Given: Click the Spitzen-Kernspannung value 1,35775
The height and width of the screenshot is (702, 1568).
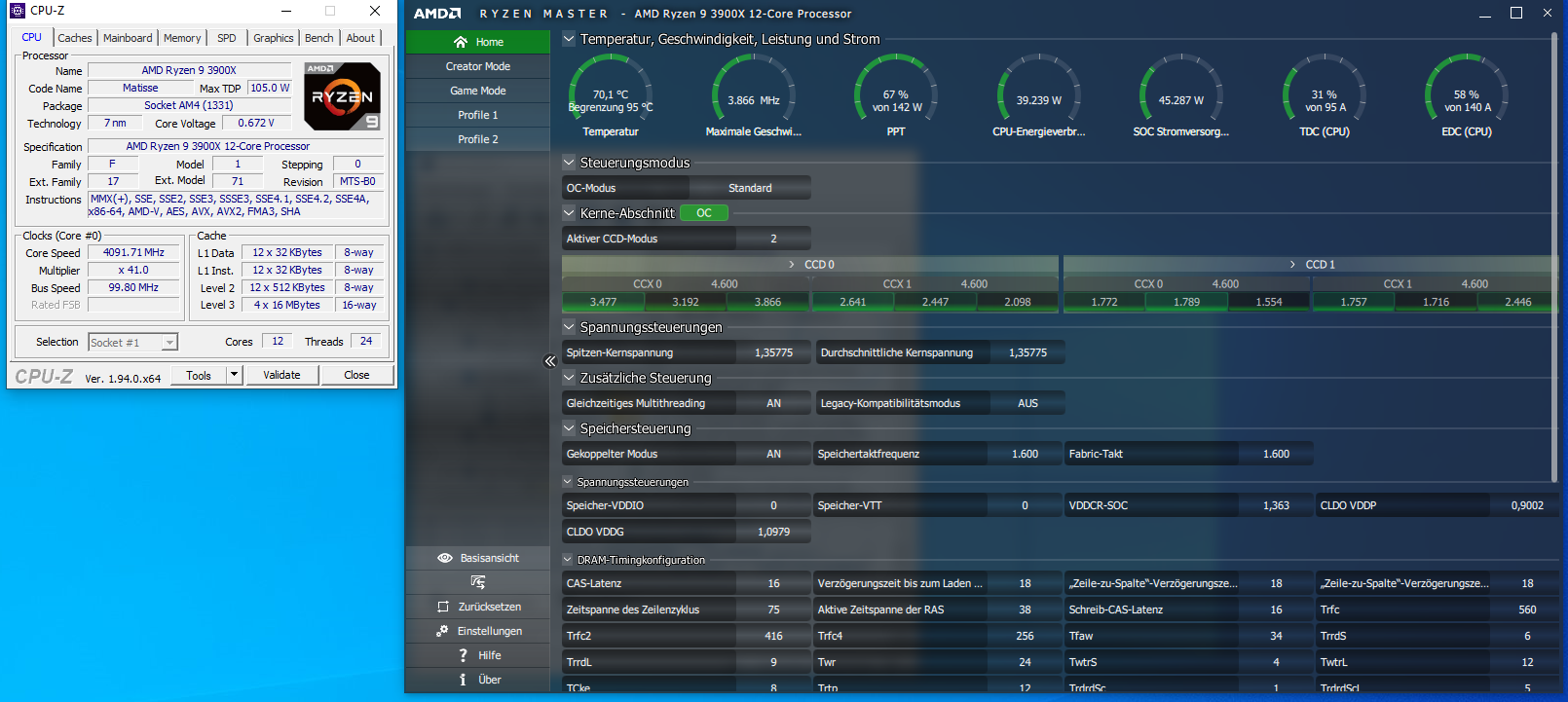Looking at the screenshot, I should [773, 352].
